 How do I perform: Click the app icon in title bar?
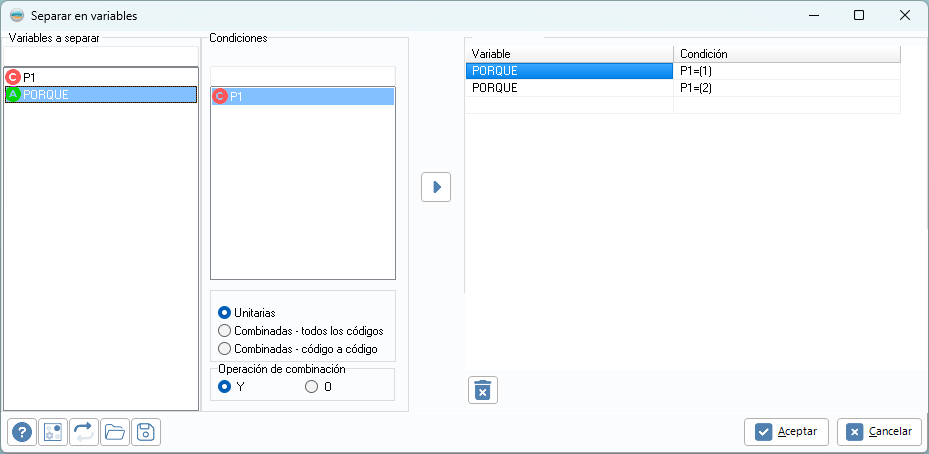click(x=16, y=16)
